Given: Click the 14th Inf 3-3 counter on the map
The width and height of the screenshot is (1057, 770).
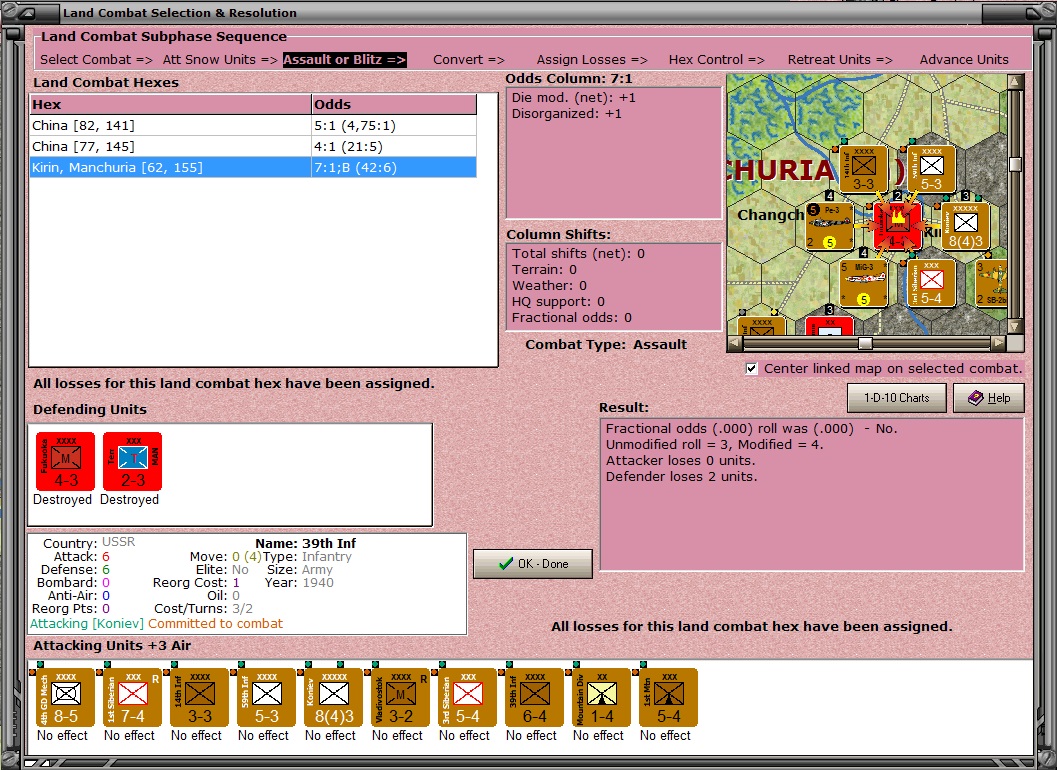Looking at the screenshot, I should [x=864, y=169].
